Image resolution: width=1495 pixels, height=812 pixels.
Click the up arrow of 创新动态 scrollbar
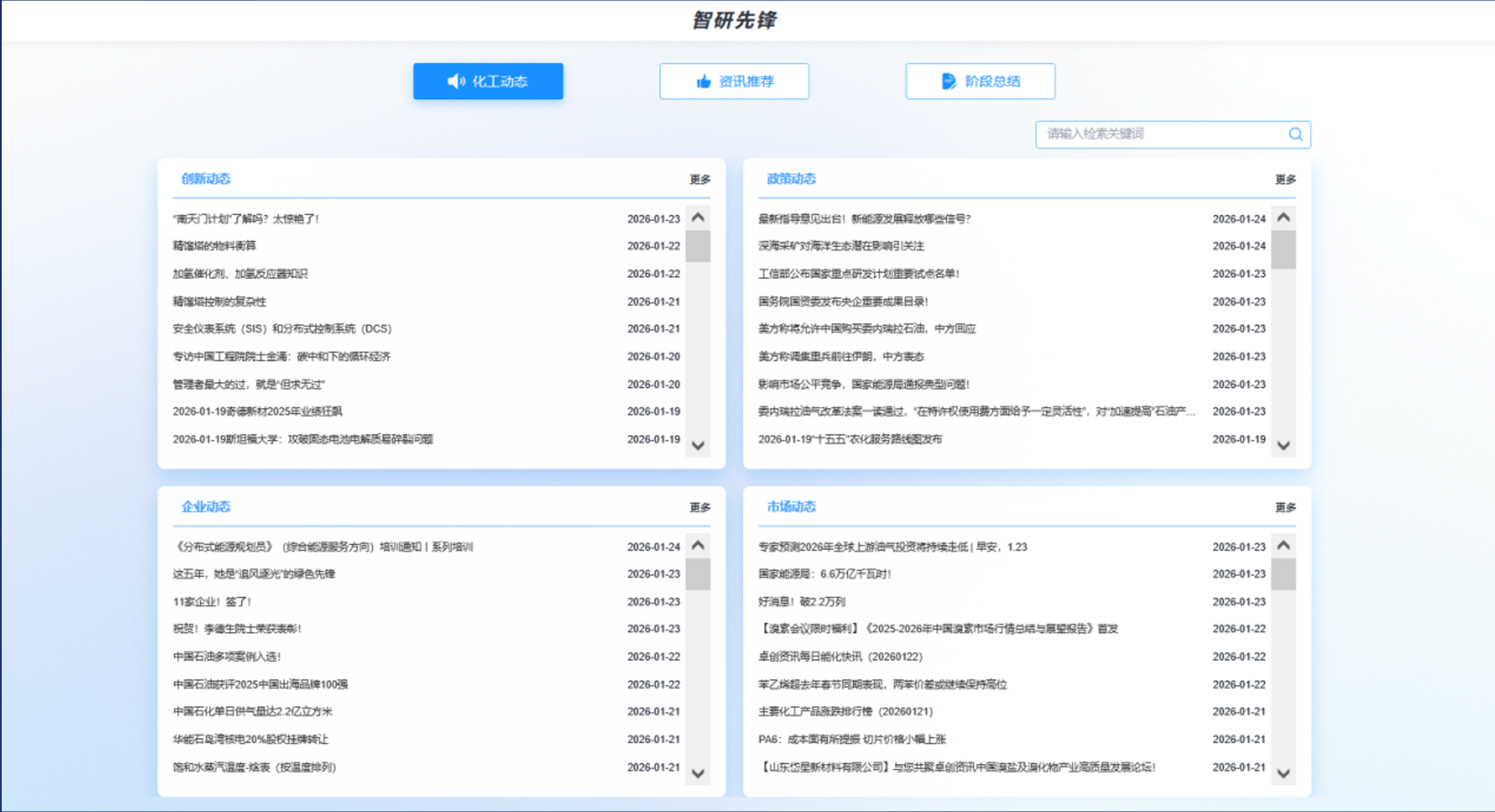[x=698, y=218]
